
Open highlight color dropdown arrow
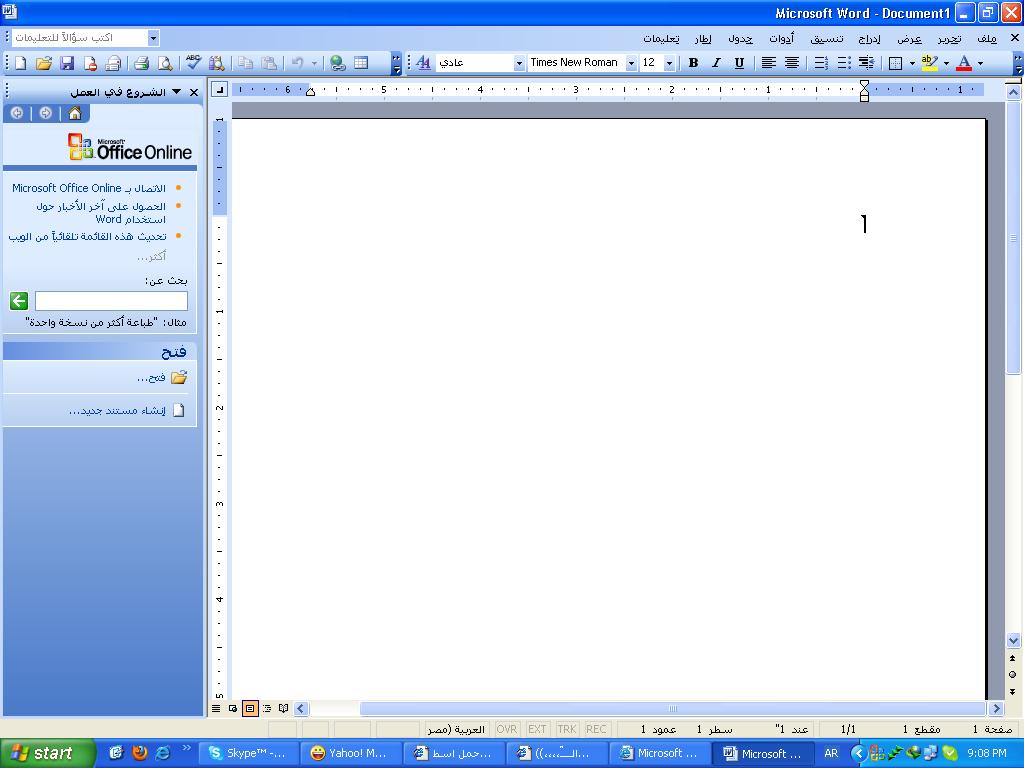[946, 63]
